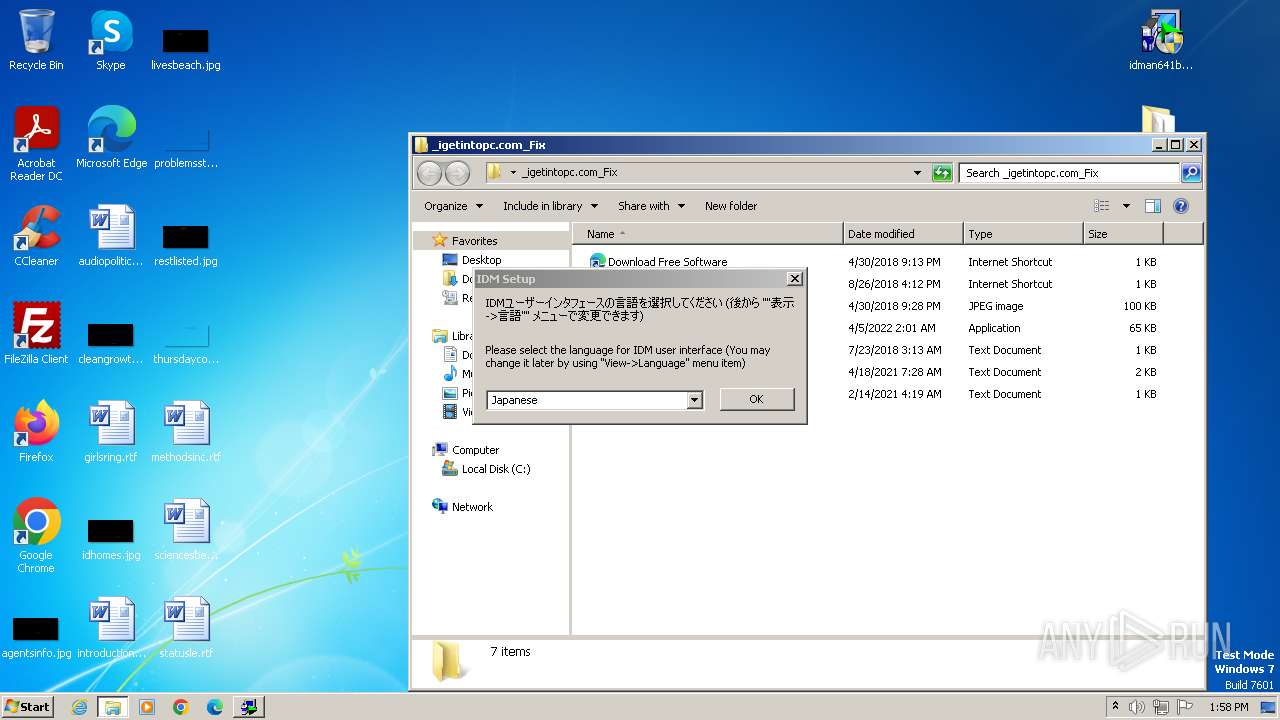Select the livesbeach.jpg desktop file
The width and height of the screenshot is (1280, 720).
(186, 48)
